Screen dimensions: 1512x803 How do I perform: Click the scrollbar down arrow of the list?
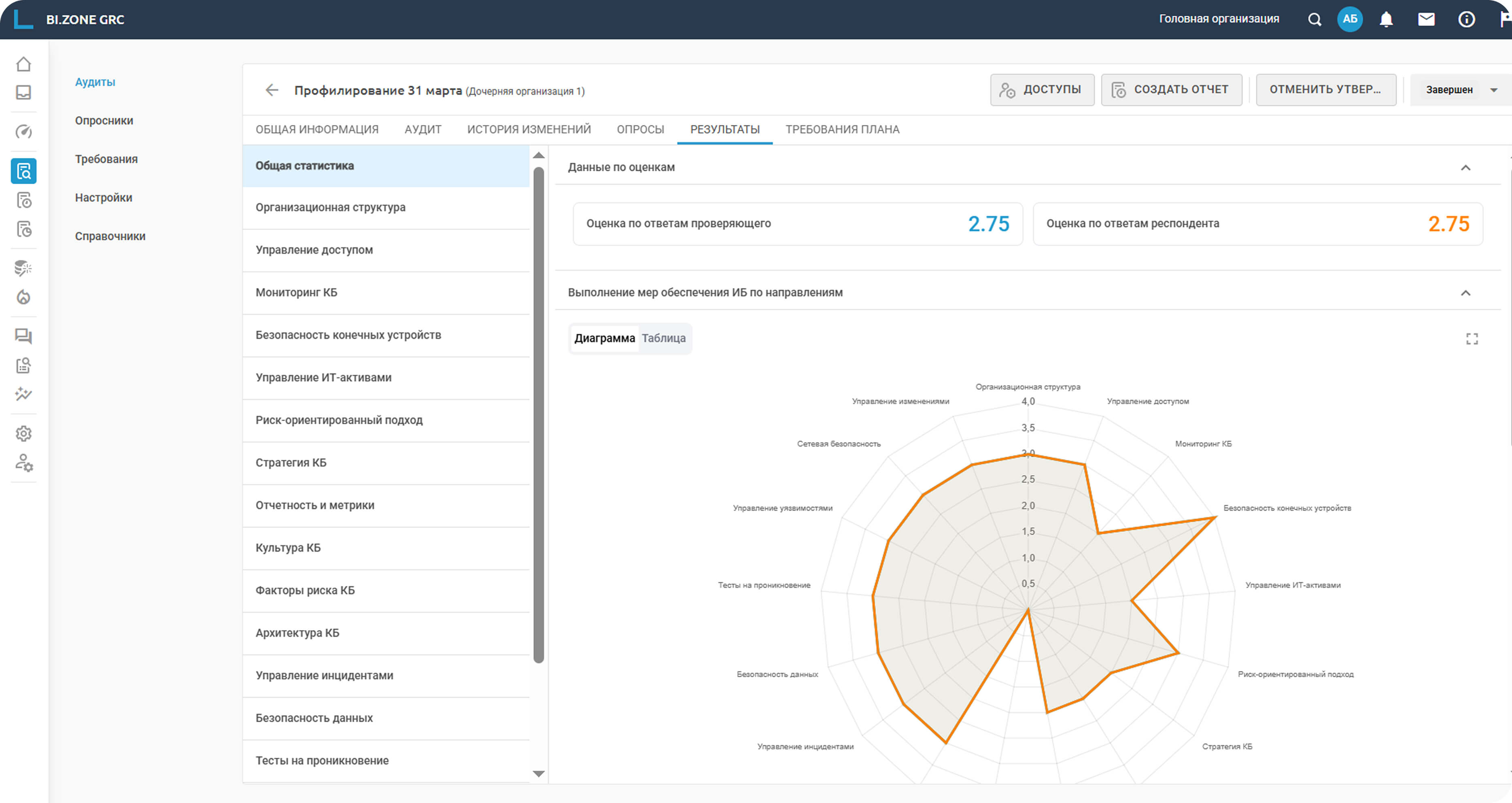point(539,773)
